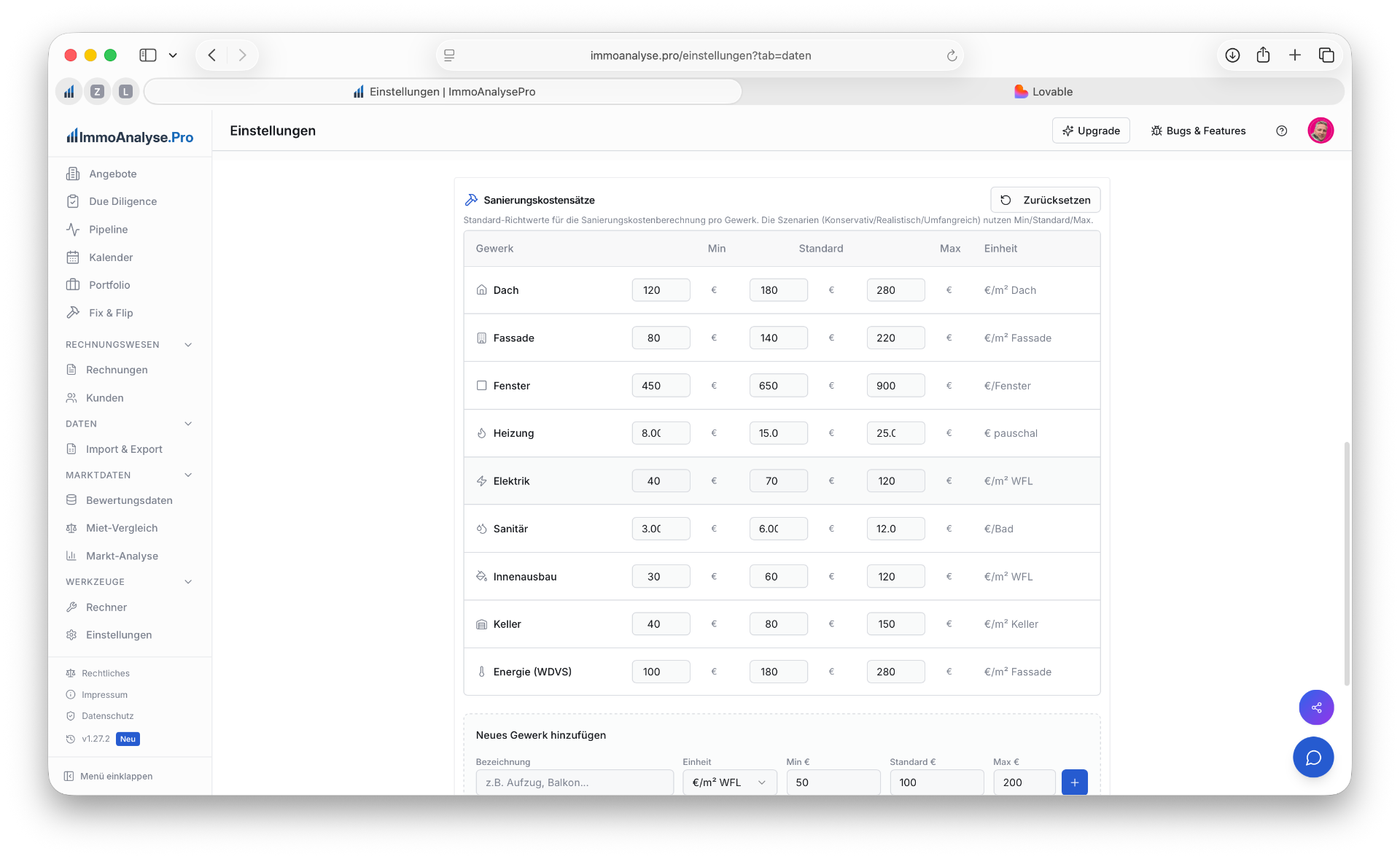Click the Energie (WDVS) min value field
The width and height of the screenshot is (1400, 859).
pyautogui.click(x=661, y=672)
